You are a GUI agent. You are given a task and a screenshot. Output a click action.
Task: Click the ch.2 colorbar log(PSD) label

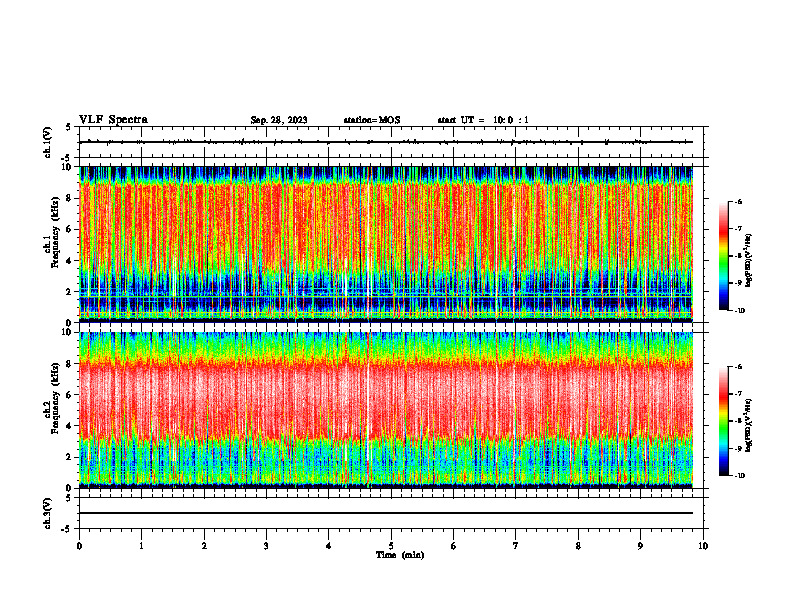click(x=749, y=426)
